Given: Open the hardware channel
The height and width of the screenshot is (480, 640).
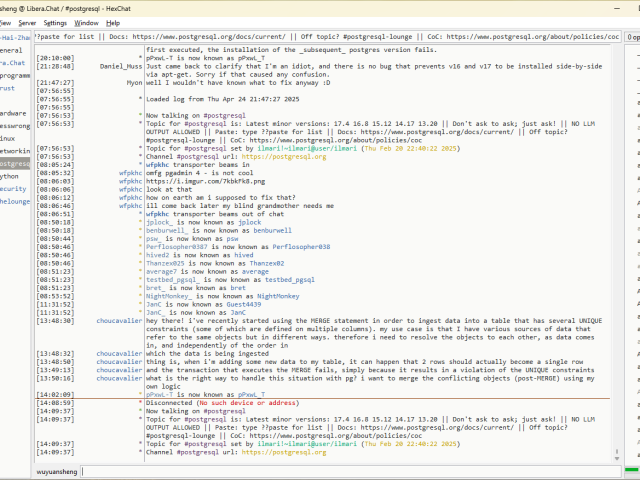Looking at the screenshot, I should pos(14,113).
